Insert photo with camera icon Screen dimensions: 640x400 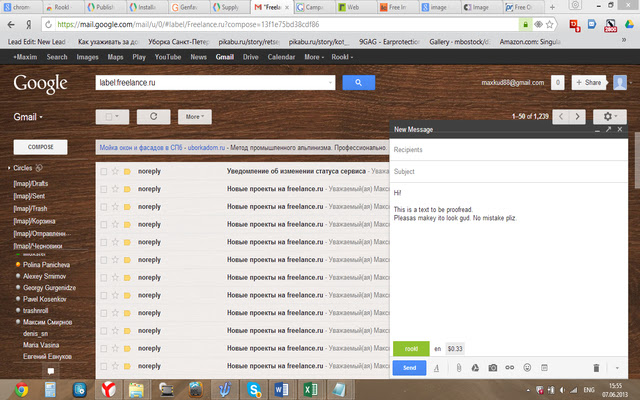pyautogui.click(x=493, y=368)
